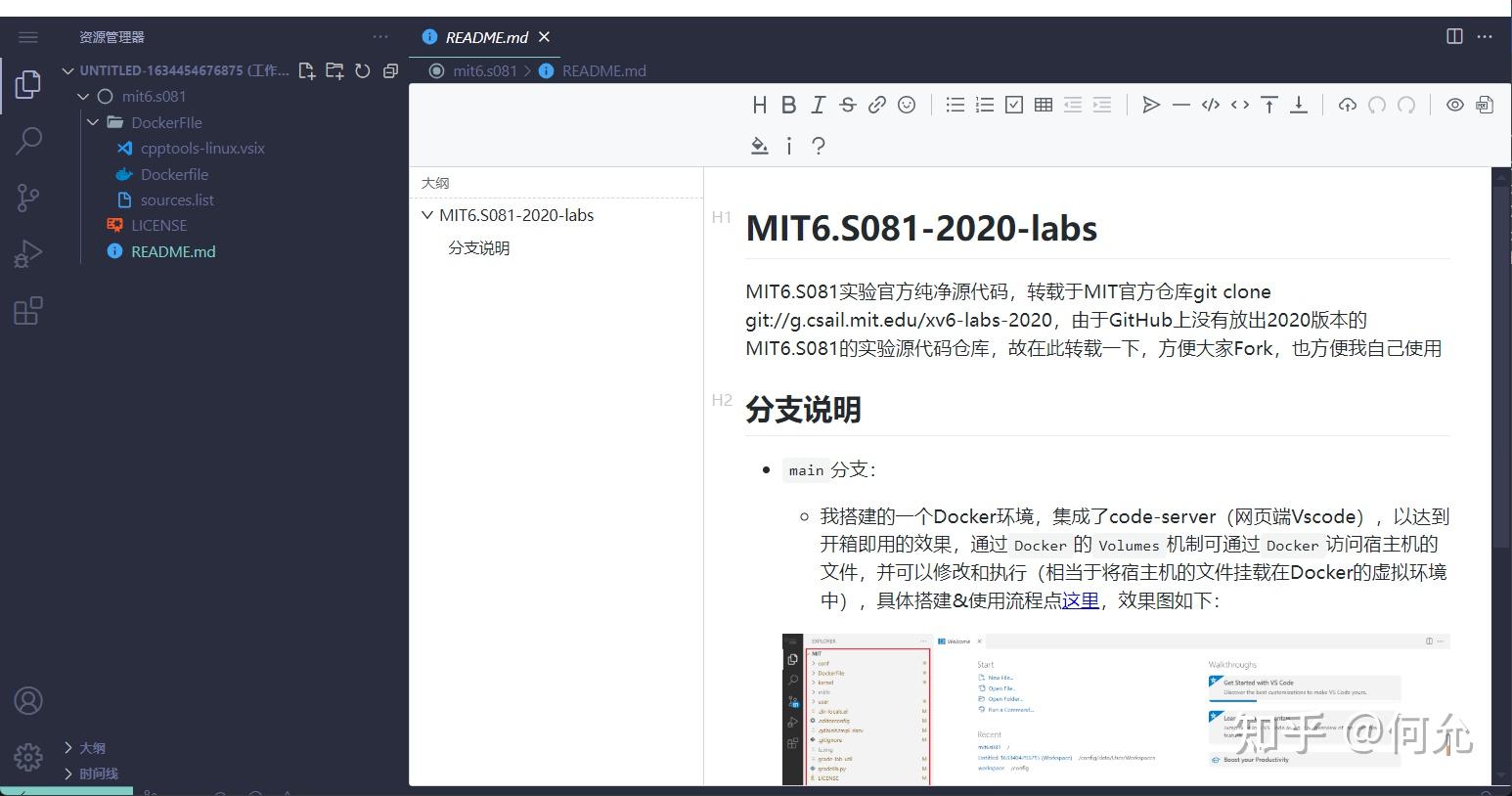Open the Extensions view in the sidebar

[28, 310]
